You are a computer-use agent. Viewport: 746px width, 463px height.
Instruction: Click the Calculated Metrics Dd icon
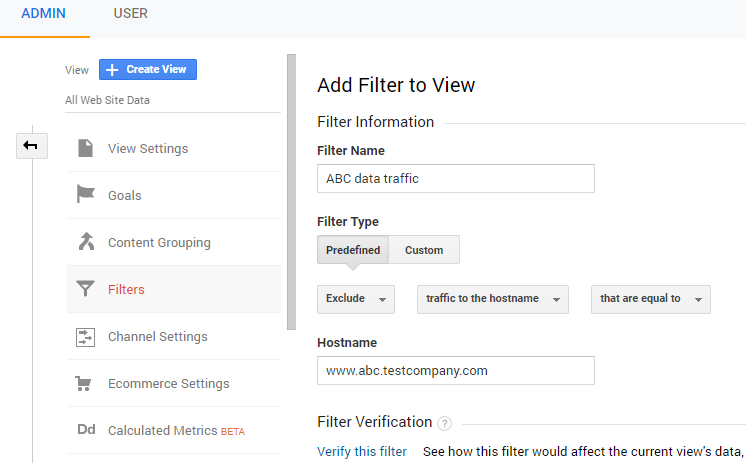pos(86,431)
